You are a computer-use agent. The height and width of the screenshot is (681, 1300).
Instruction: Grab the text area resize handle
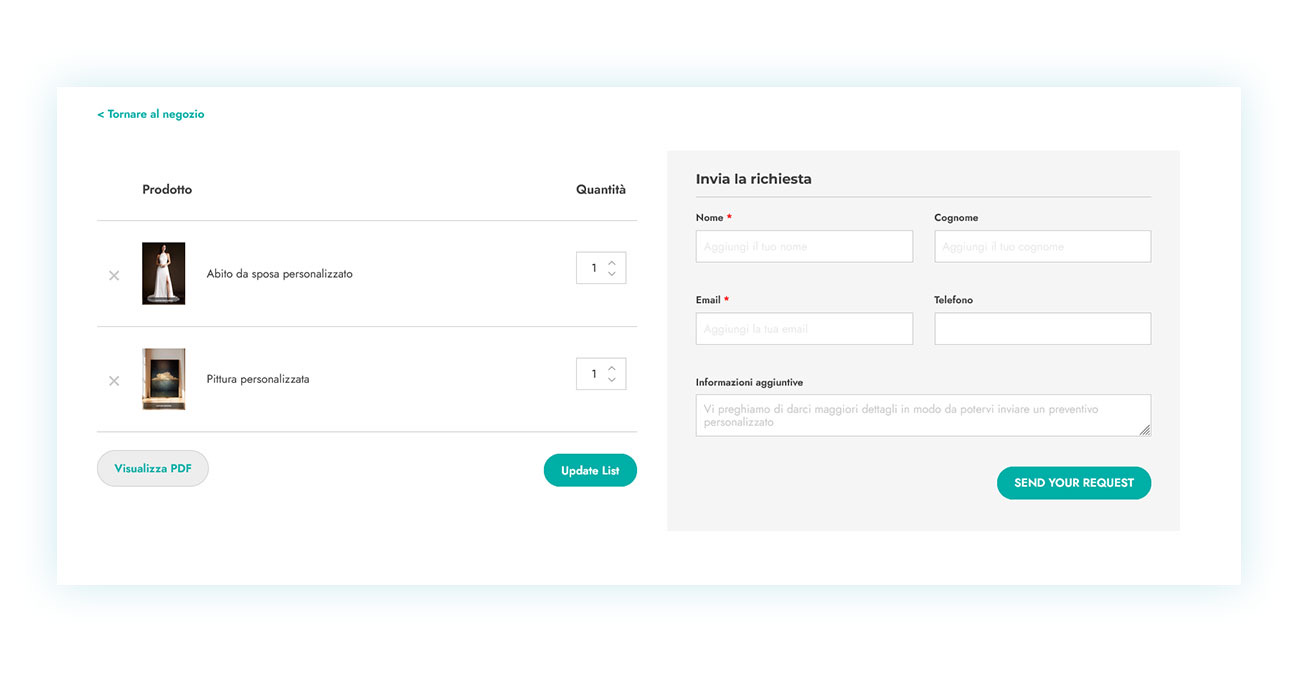(1145, 430)
